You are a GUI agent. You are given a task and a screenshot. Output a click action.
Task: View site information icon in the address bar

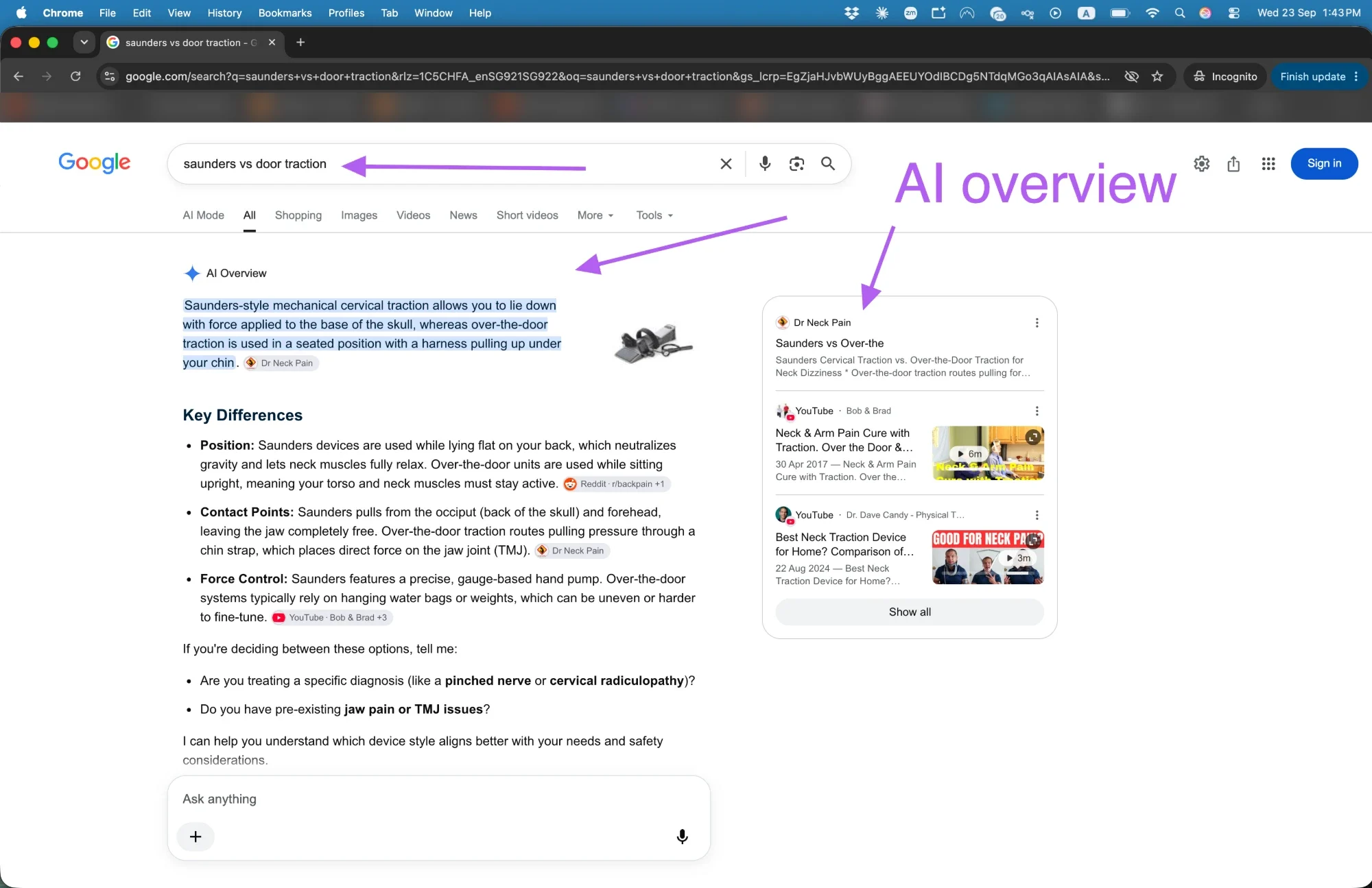(x=110, y=76)
